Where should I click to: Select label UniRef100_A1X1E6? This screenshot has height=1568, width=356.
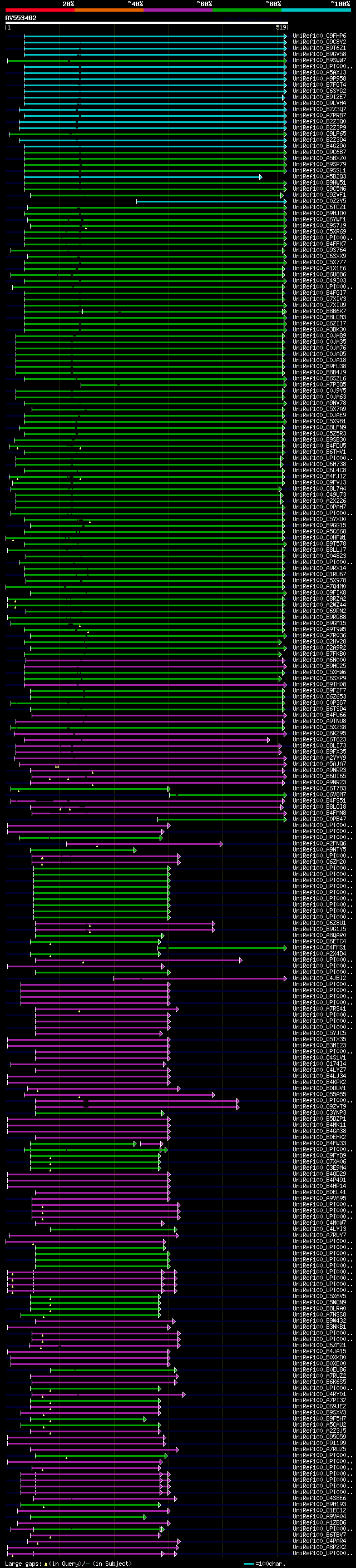319,269
